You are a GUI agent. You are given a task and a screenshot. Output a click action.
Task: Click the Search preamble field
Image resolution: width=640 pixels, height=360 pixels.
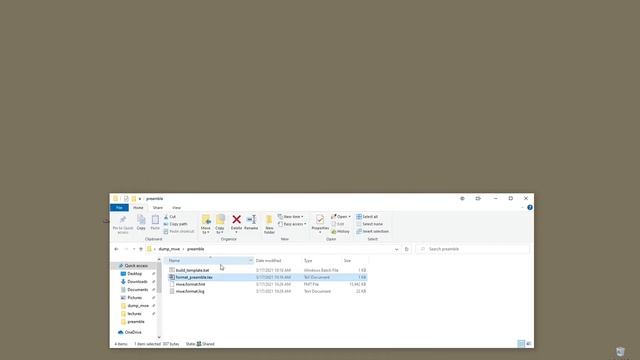(472, 249)
